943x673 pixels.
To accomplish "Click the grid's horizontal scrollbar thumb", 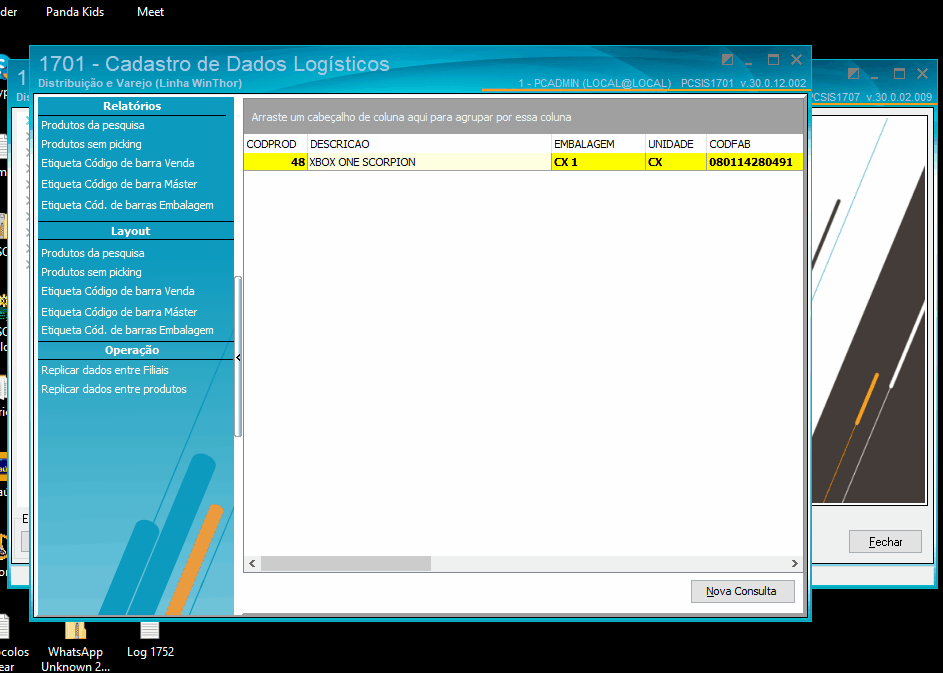I will tap(346, 564).
